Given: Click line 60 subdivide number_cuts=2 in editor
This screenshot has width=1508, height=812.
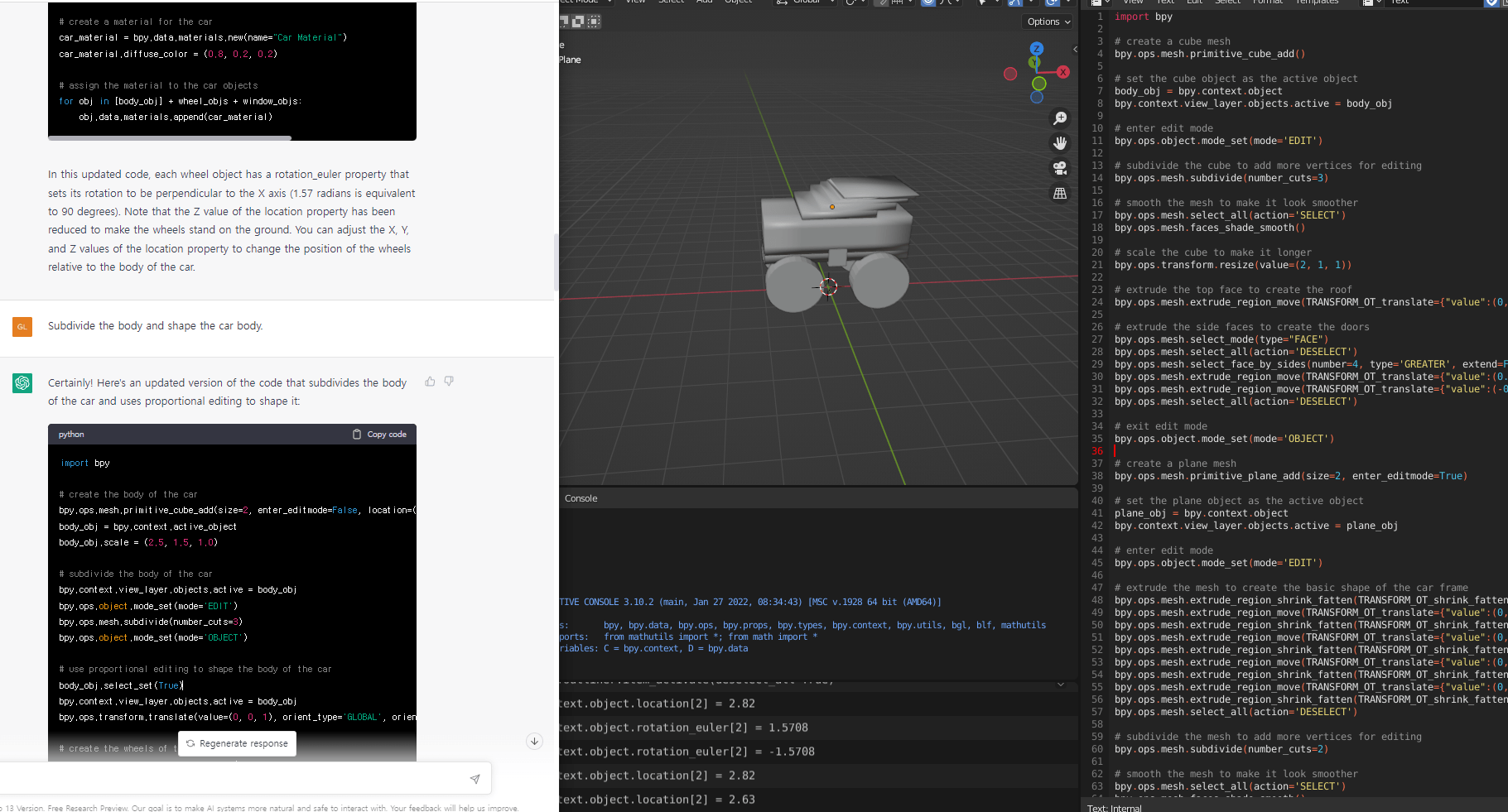Looking at the screenshot, I should [x=1221, y=749].
